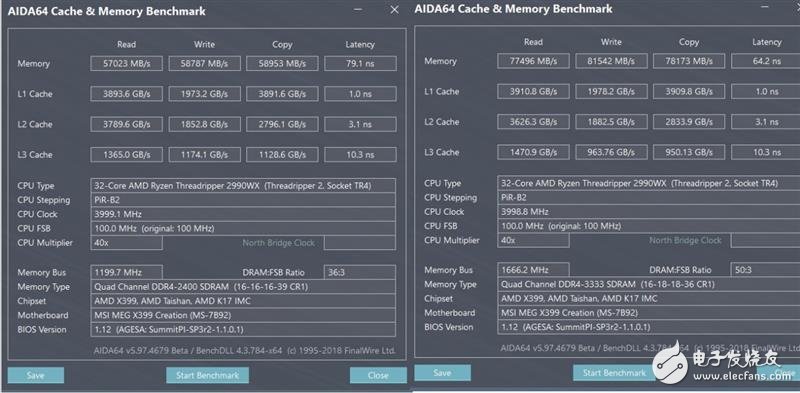Click L2 Cache Read 3789.6 GB/s value
This screenshot has height=393, width=800.
click(127, 124)
